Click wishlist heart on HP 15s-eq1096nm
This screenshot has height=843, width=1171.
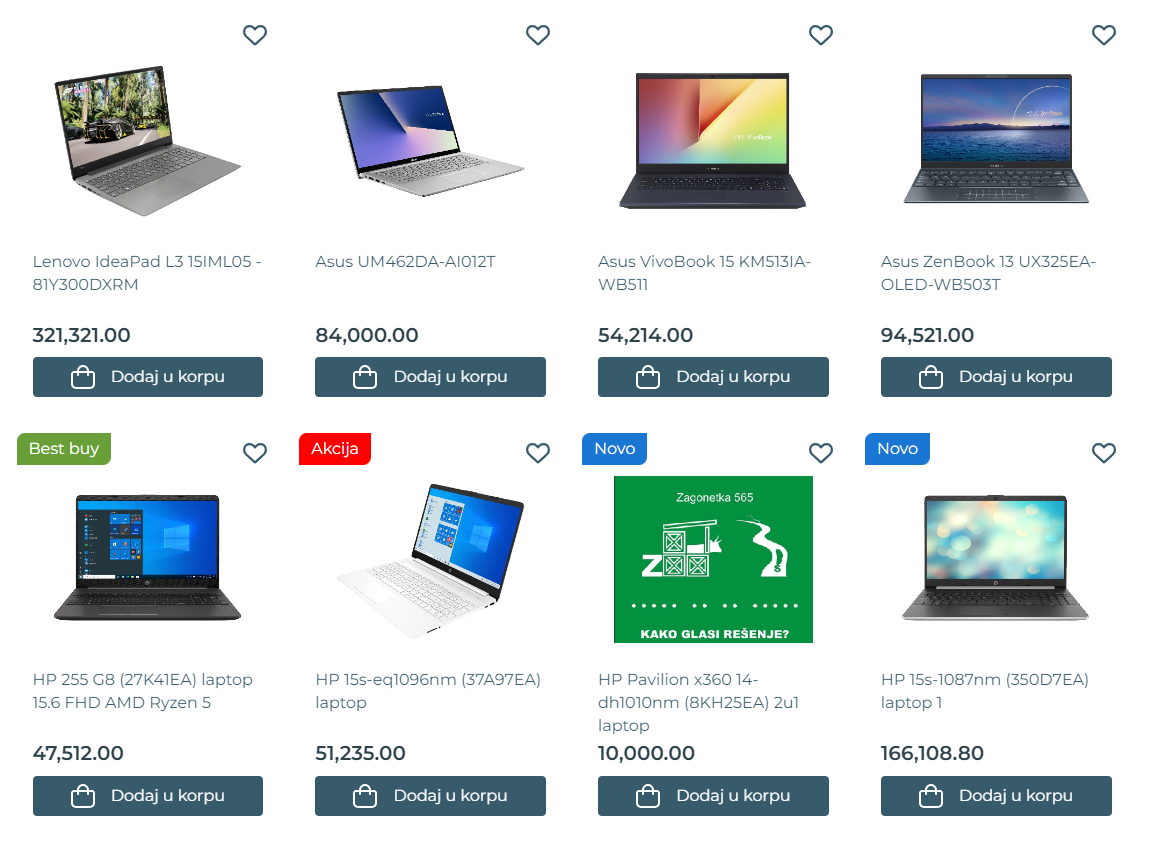pos(538,453)
